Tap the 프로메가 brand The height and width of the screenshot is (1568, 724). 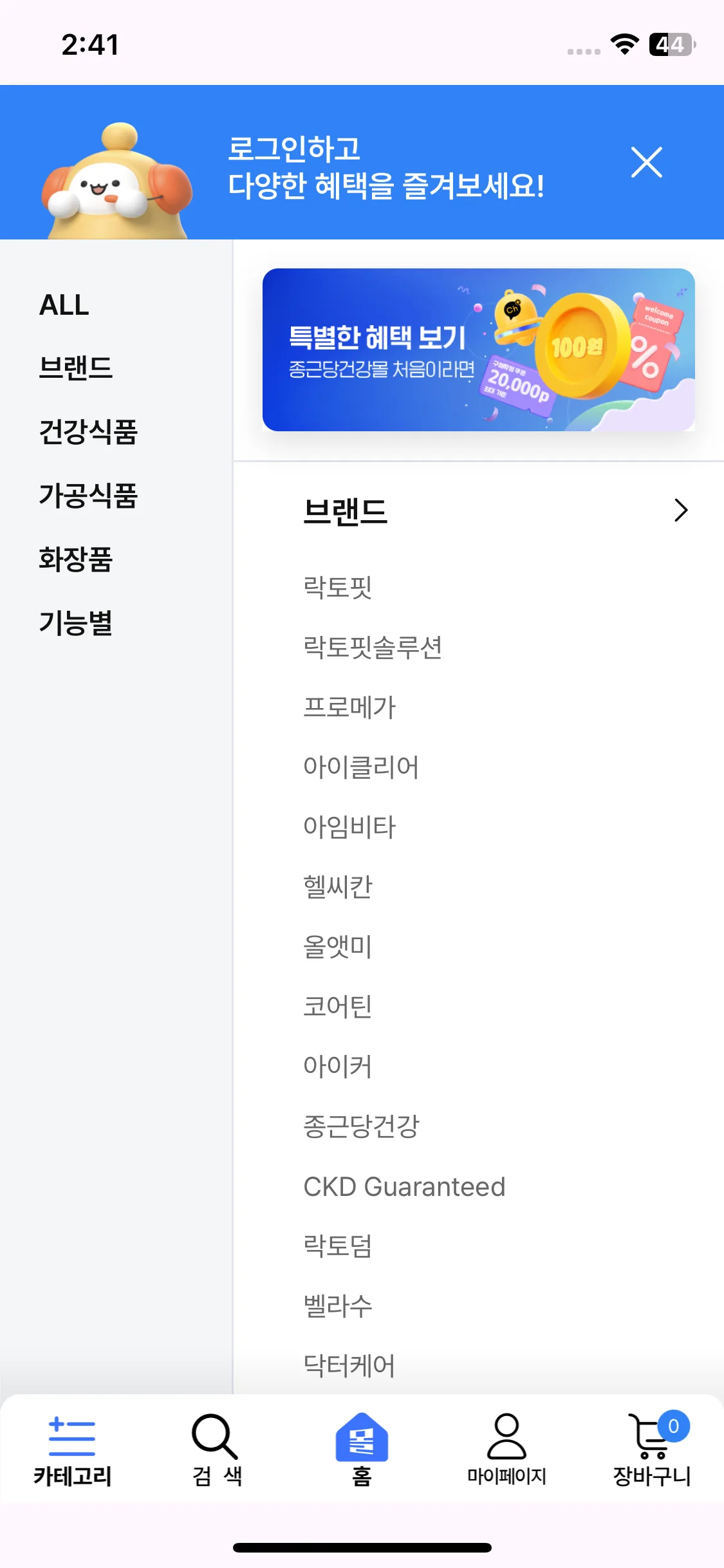click(349, 707)
